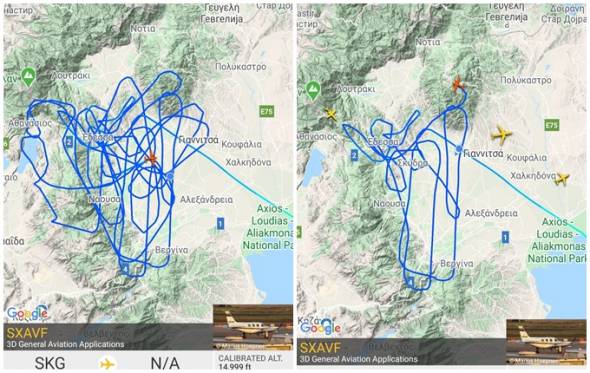Click green park pin on left map

pyautogui.click(x=29, y=77)
